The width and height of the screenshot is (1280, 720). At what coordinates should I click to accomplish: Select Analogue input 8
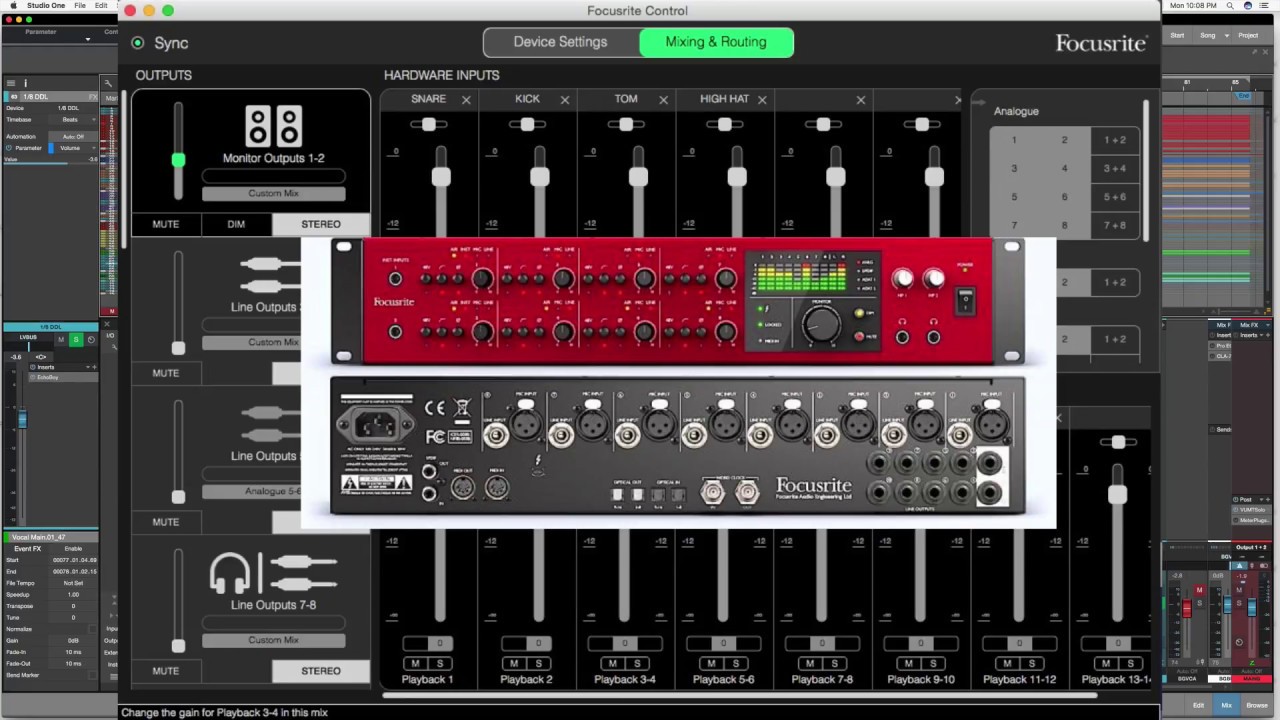point(1064,226)
